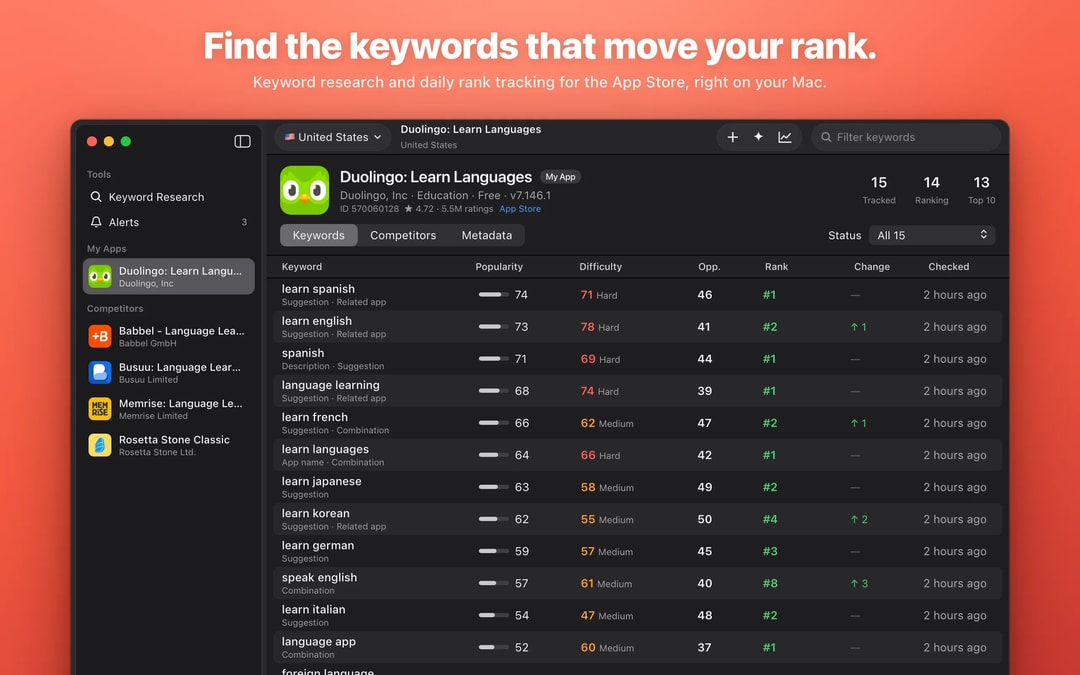
Task: Click the Memrise app icon
Action: click(100, 408)
